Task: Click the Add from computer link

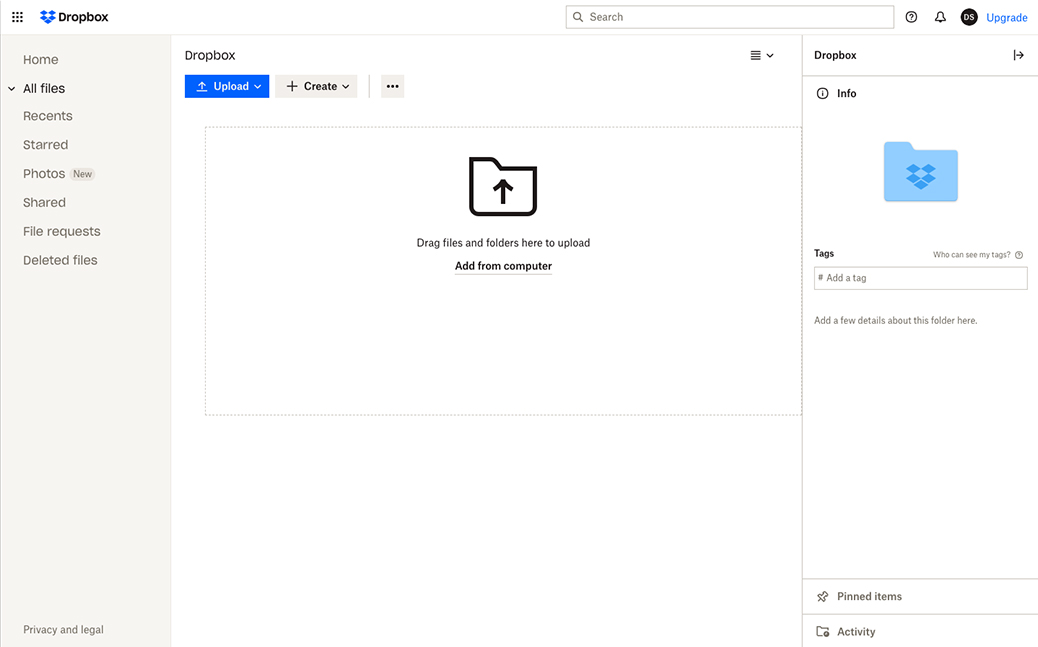Action: (503, 266)
